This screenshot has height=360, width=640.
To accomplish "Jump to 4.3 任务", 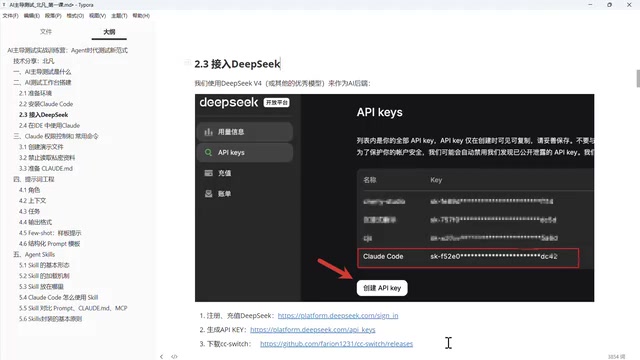I will (29, 211).
